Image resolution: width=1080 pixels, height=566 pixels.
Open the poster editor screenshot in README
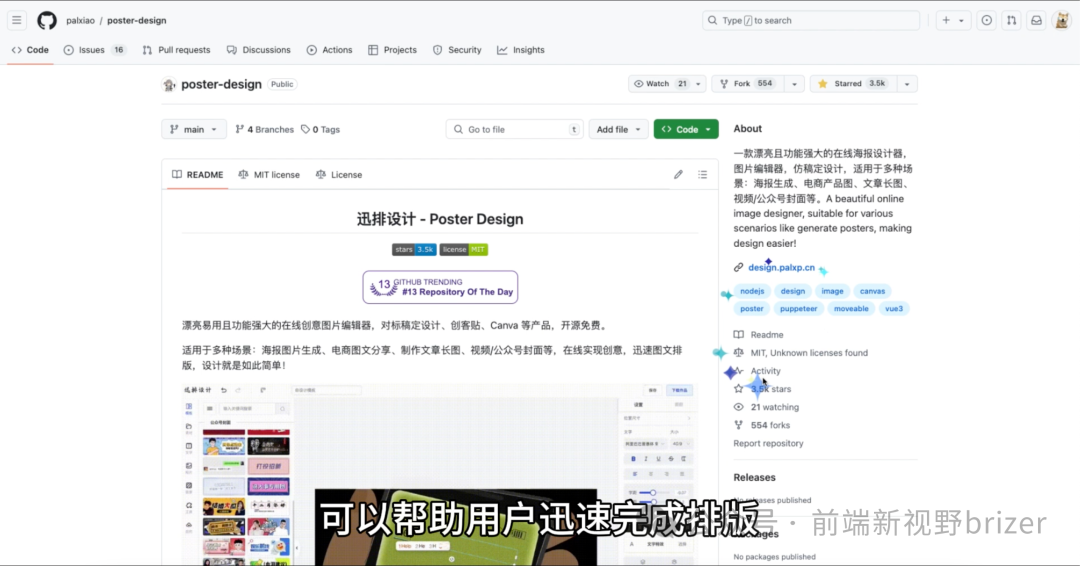click(x=439, y=474)
